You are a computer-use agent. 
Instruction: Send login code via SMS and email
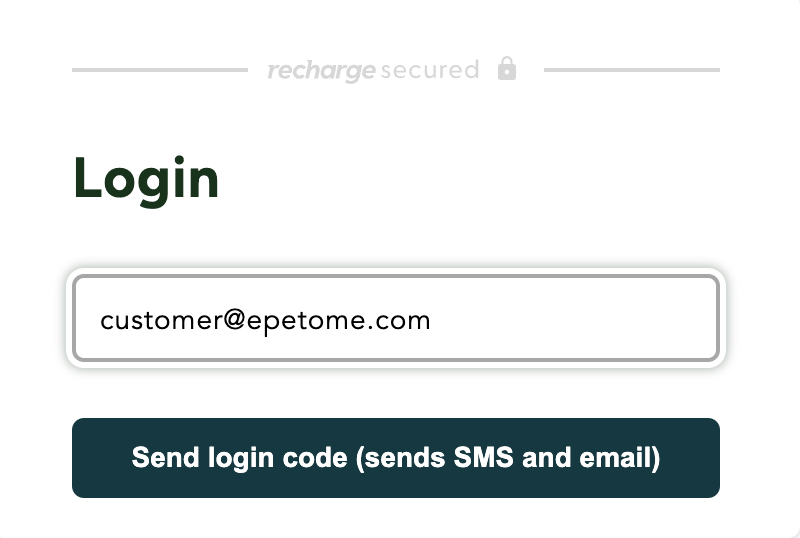click(396, 458)
